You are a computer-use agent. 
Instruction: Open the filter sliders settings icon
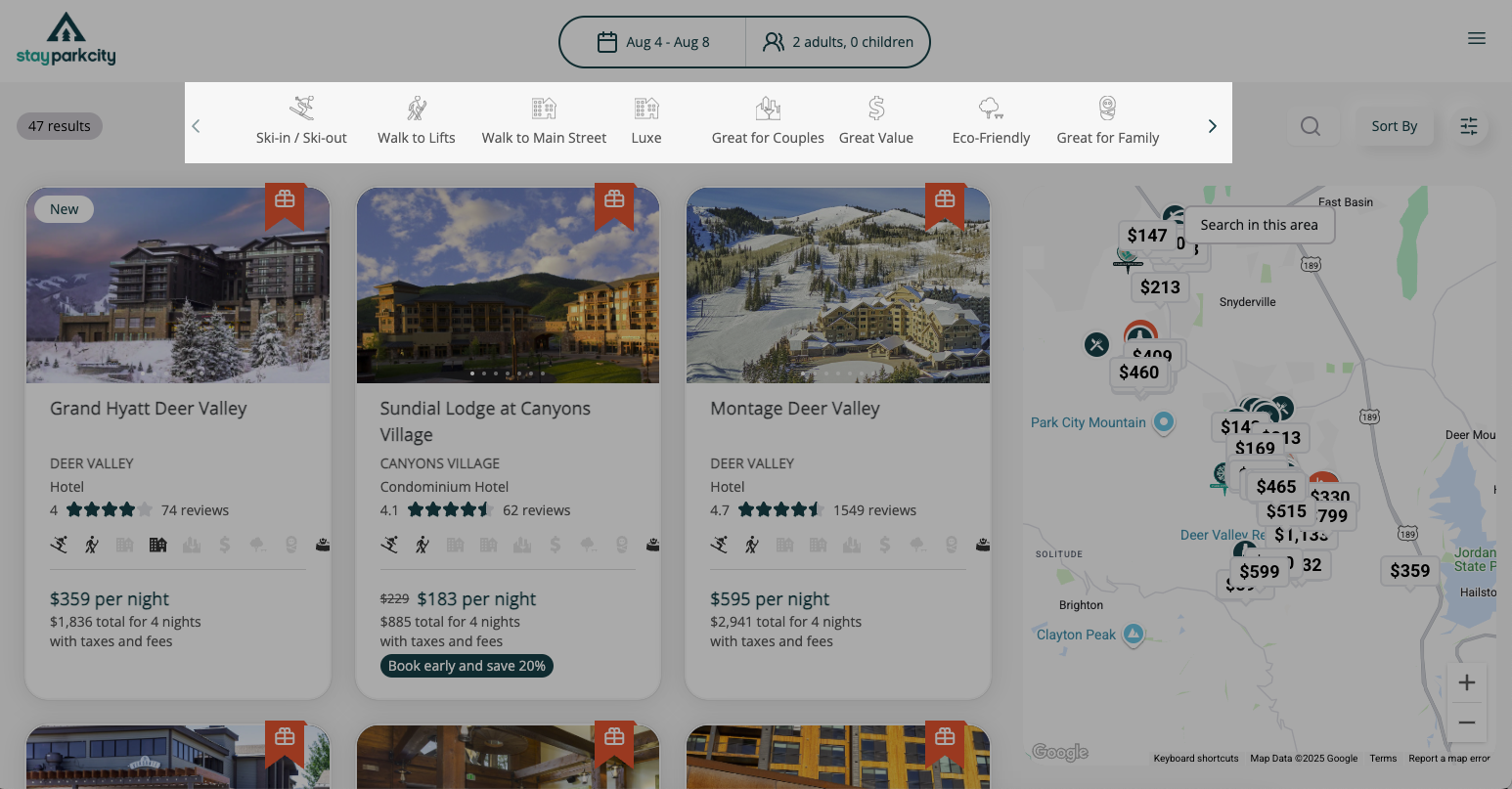tap(1469, 126)
